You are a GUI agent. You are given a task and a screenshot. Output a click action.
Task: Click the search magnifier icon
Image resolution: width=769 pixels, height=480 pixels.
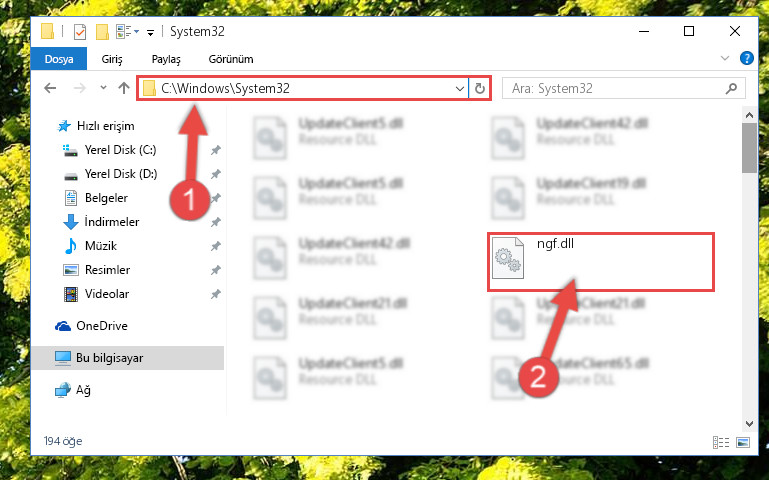pyautogui.click(x=731, y=89)
